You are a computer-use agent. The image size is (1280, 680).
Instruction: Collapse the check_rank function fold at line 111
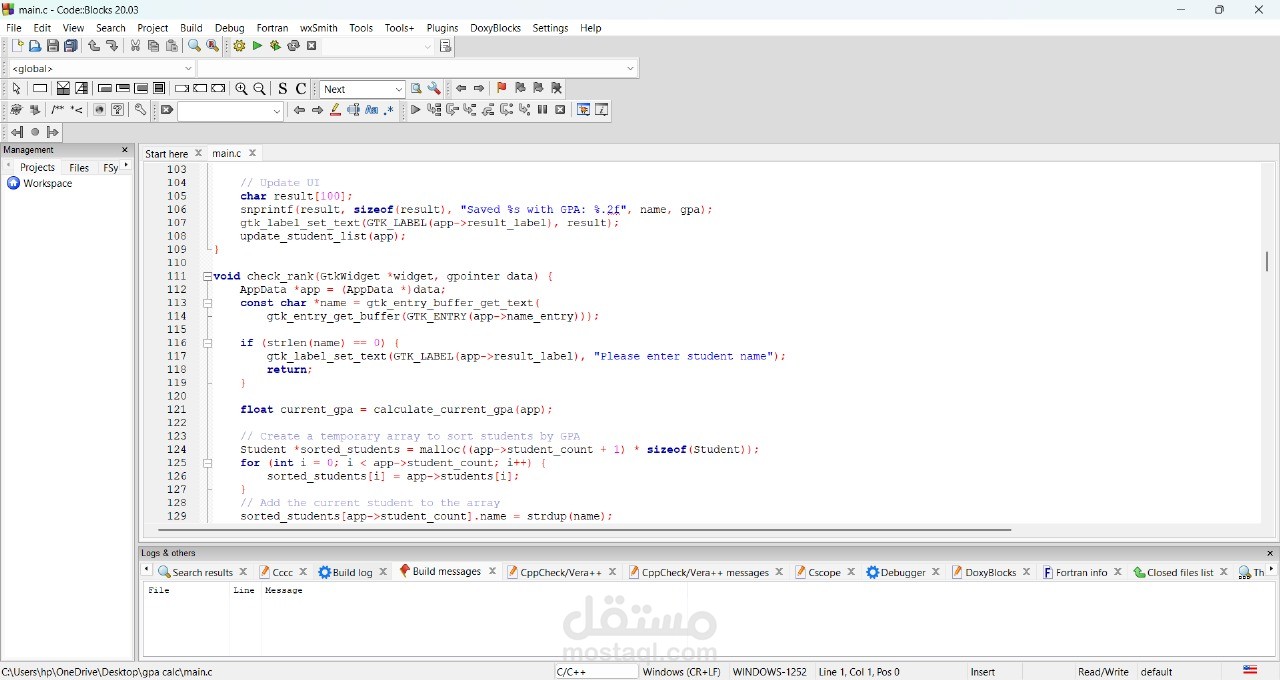[x=207, y=276]
